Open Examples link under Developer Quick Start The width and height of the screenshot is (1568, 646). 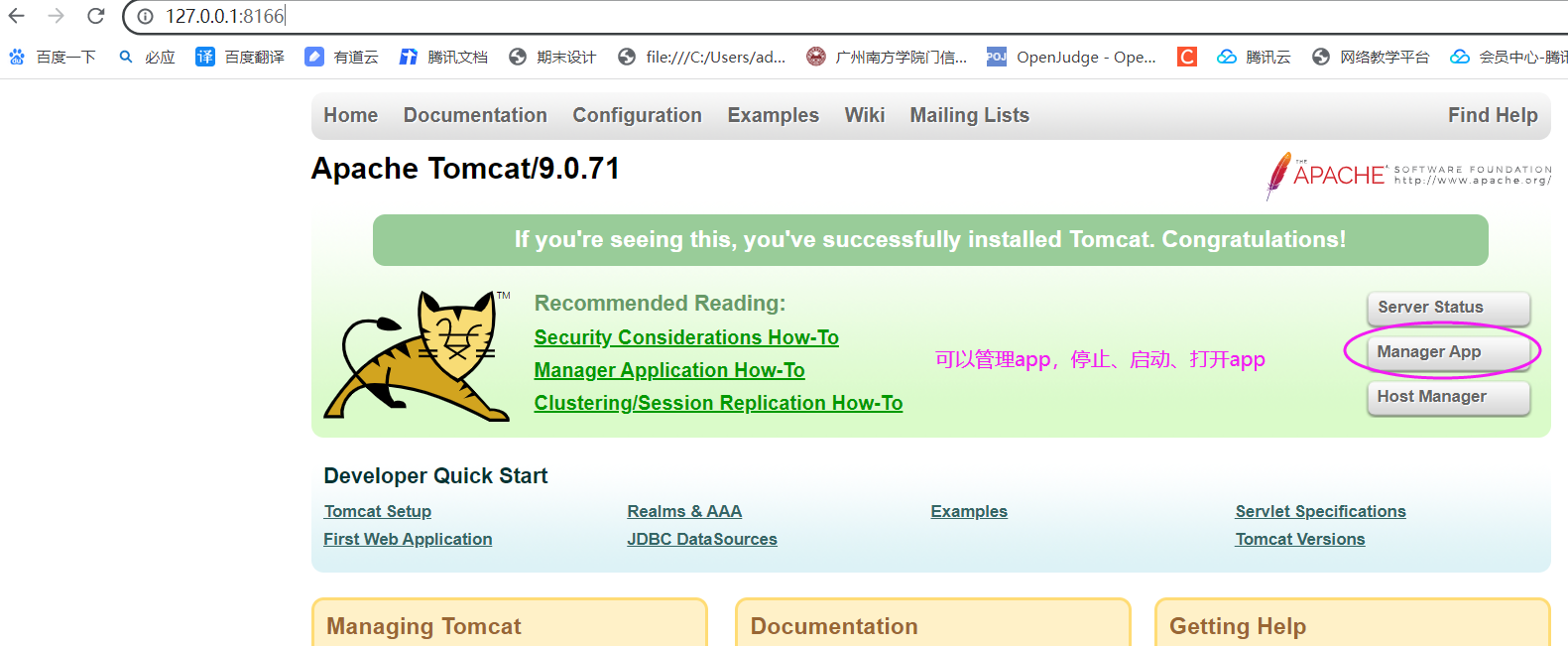click(969, 511)
